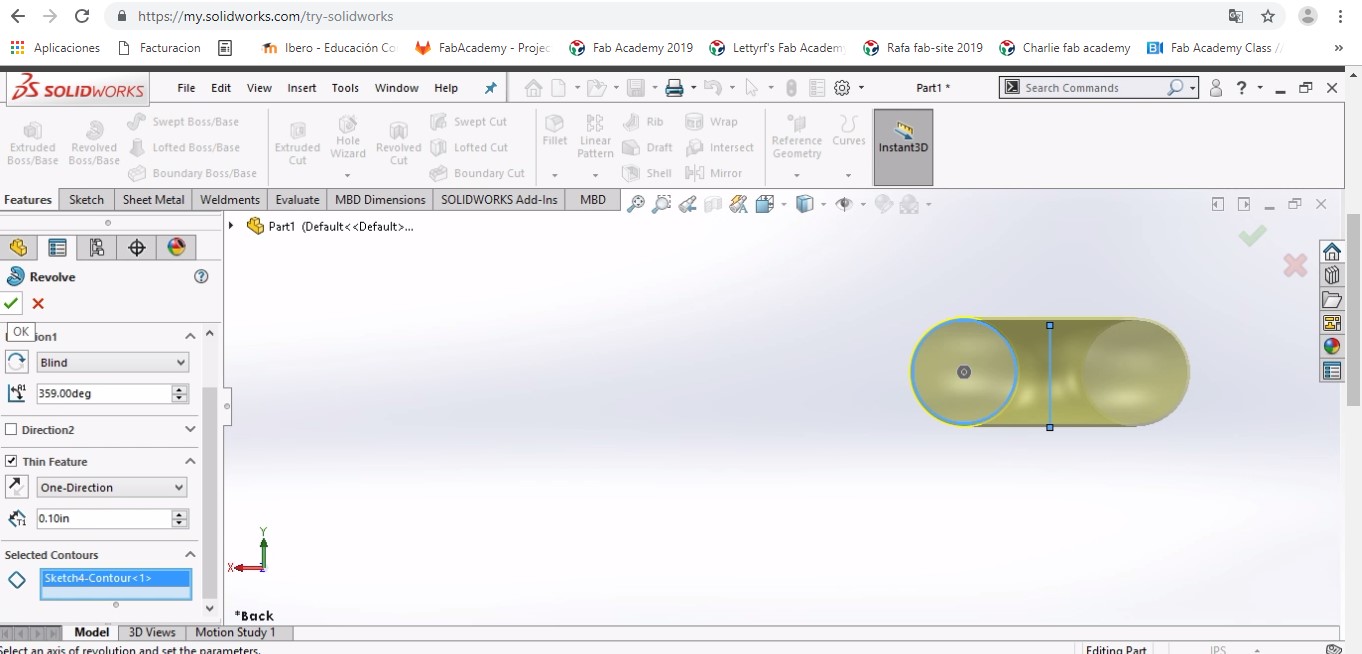Accept the feature with the viewport green checkmark
1362x654 pixels.
click(x=1252, y=235)
